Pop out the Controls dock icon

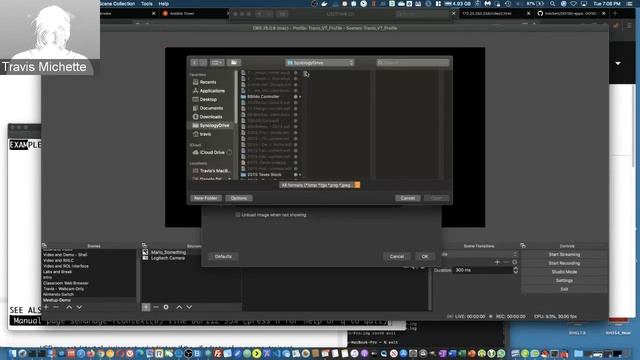click(x=523, y=245)
